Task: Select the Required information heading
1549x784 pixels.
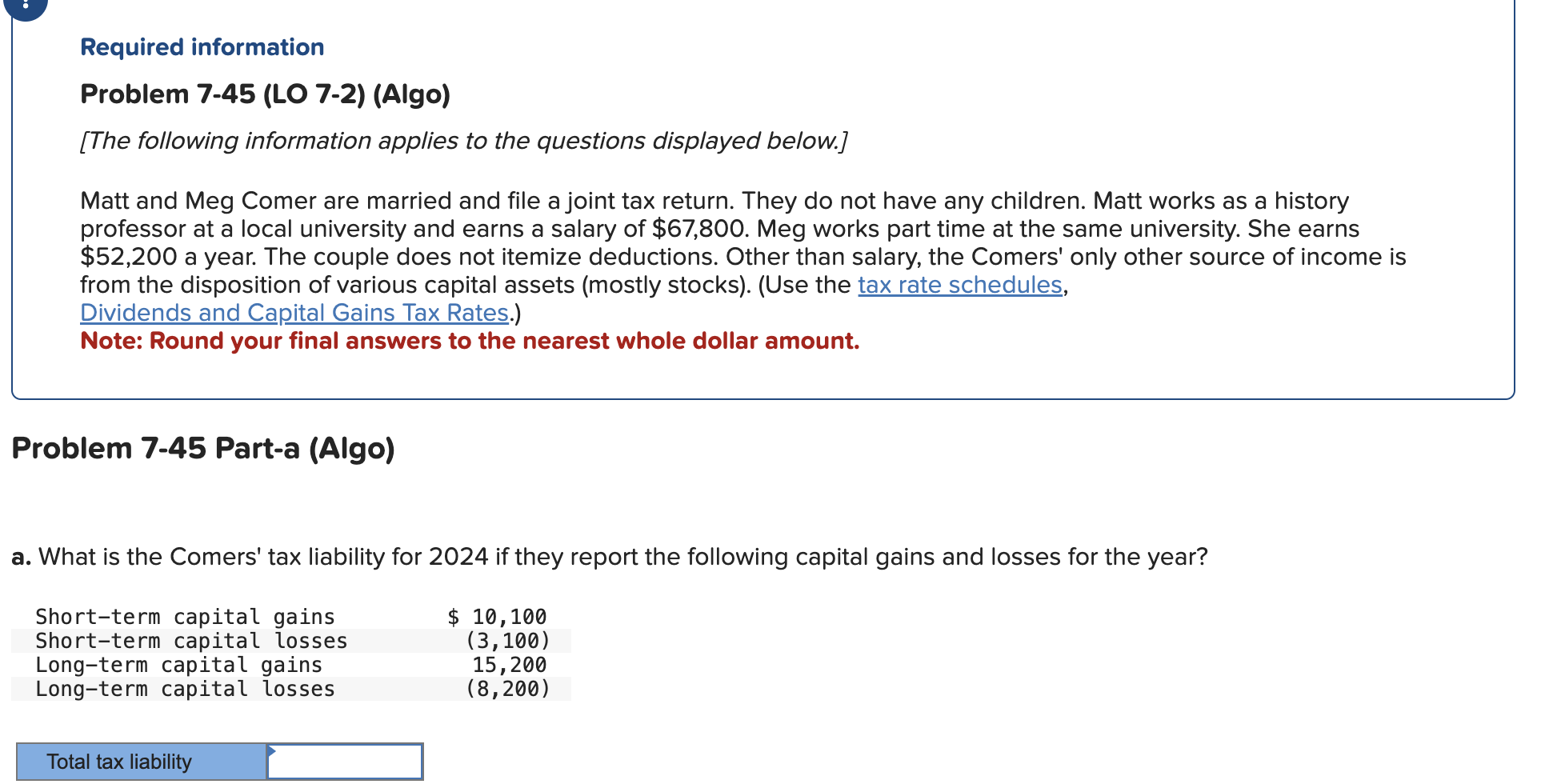Action: point(201,46)
